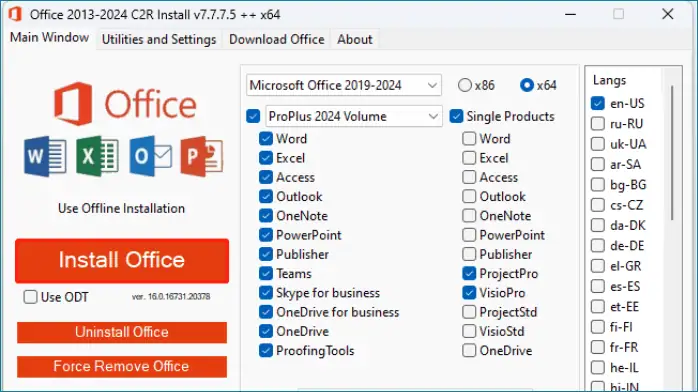Uncheck Access under ProPlus suite
The height and width of the screenshot is (392, 698).
coord(266,177)
